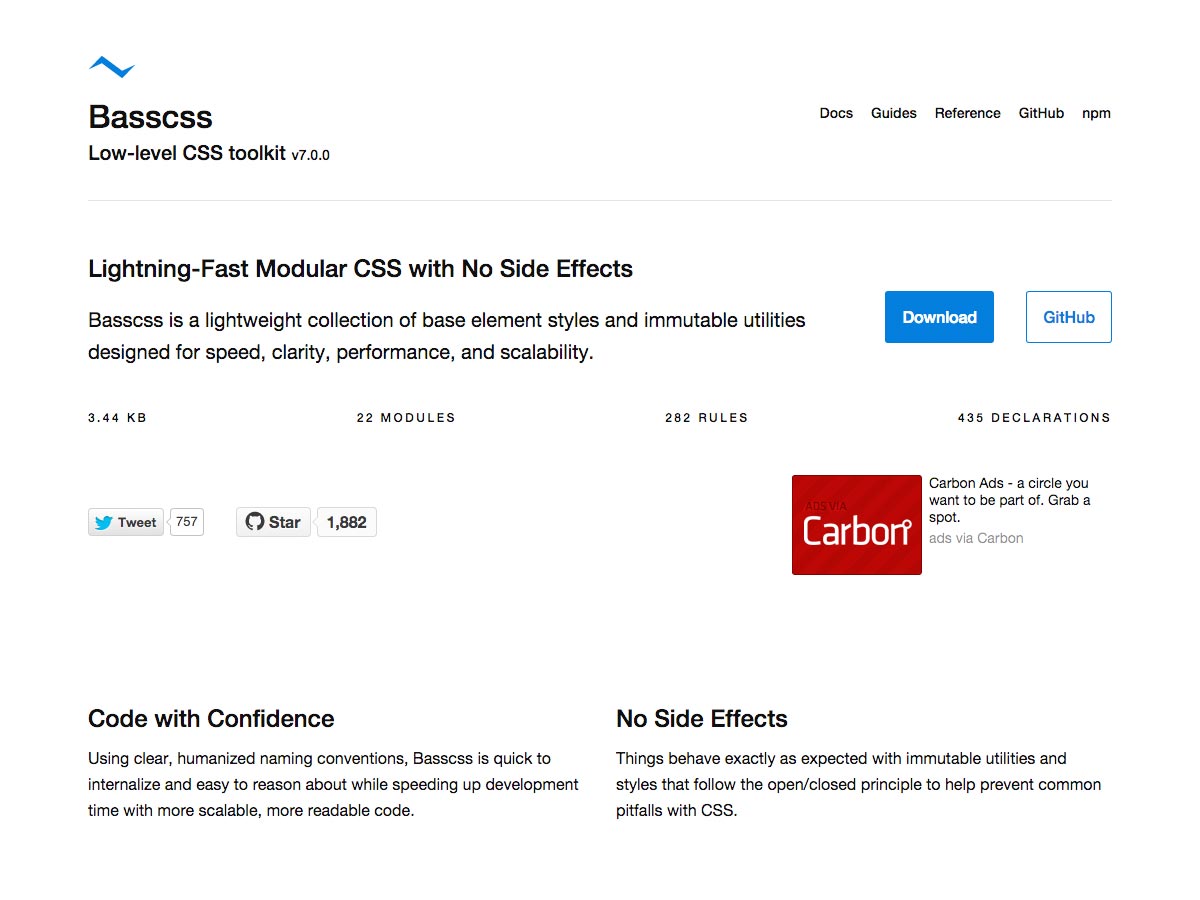This screenshot has width=1200, height=900.
Task: Open the npm link in navigation
Action: [1096, 113]
